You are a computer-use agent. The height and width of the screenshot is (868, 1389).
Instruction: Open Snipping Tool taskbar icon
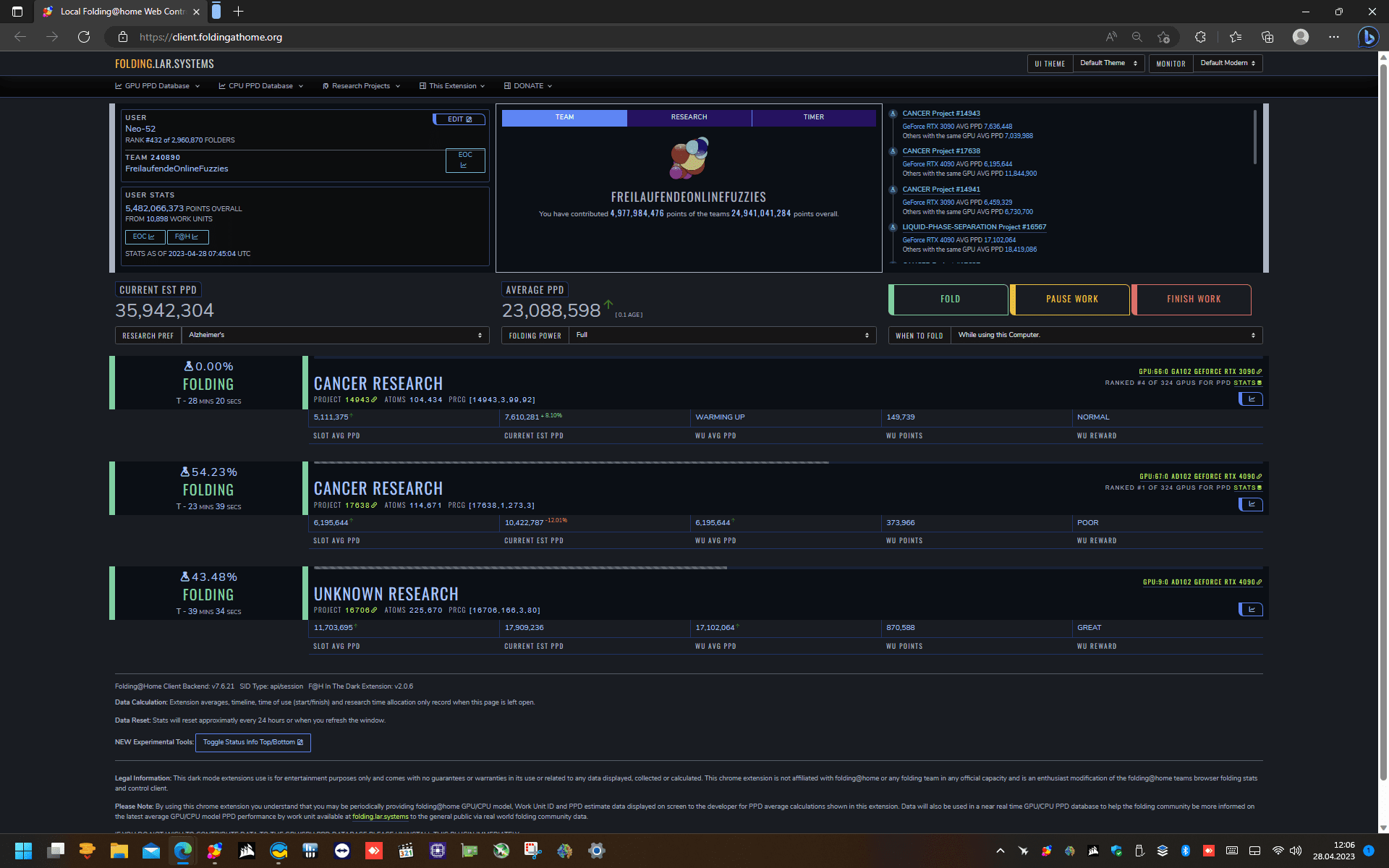(533, 851)
